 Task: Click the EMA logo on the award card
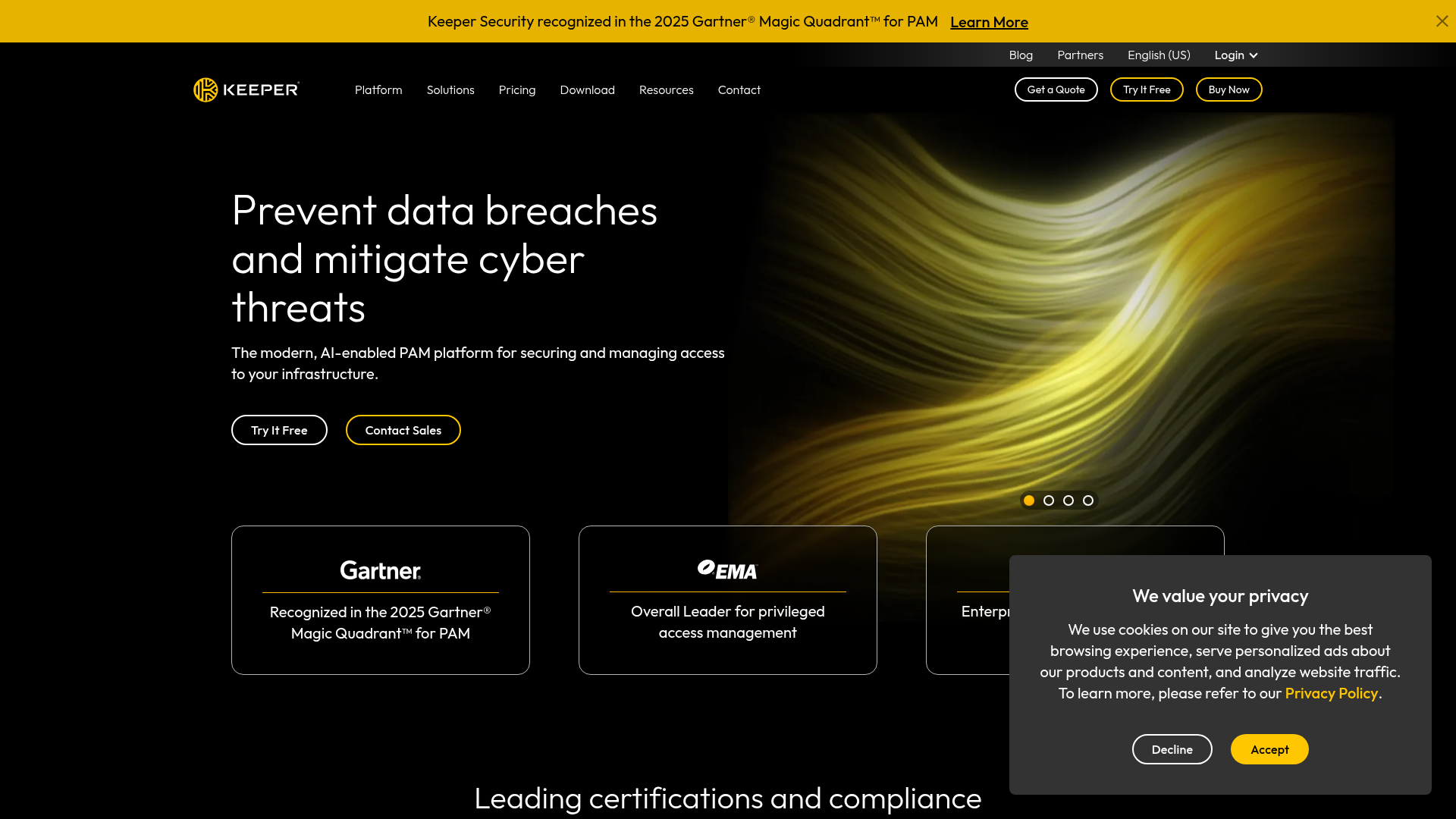[726, 570]
